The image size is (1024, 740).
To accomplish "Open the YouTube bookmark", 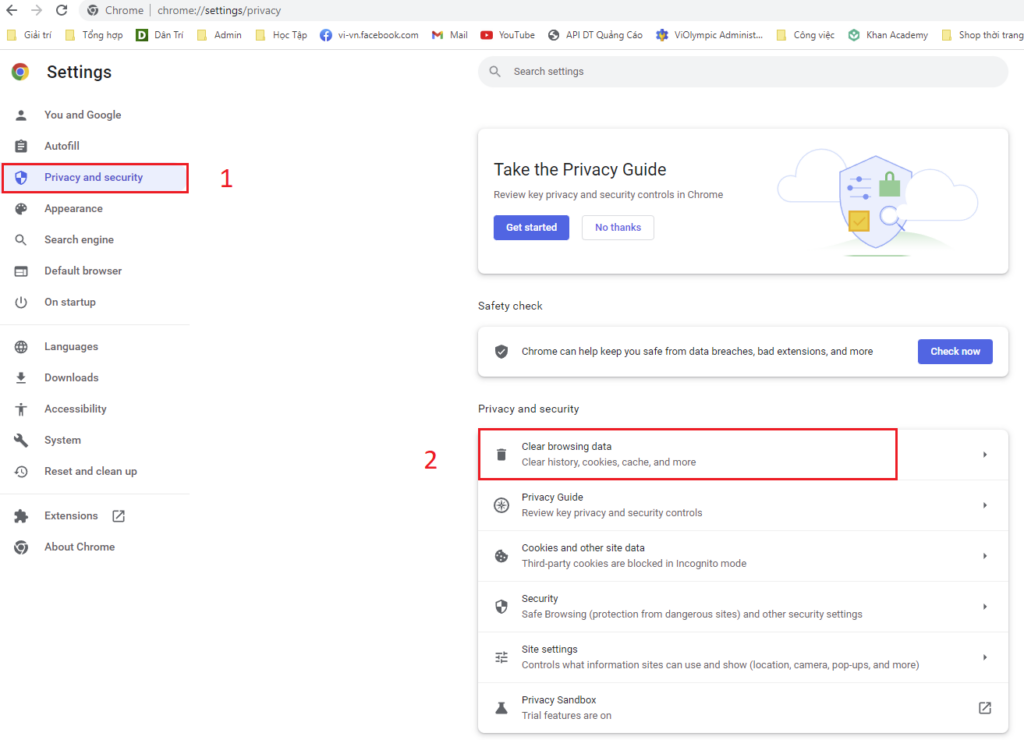I will click(507, 35).
